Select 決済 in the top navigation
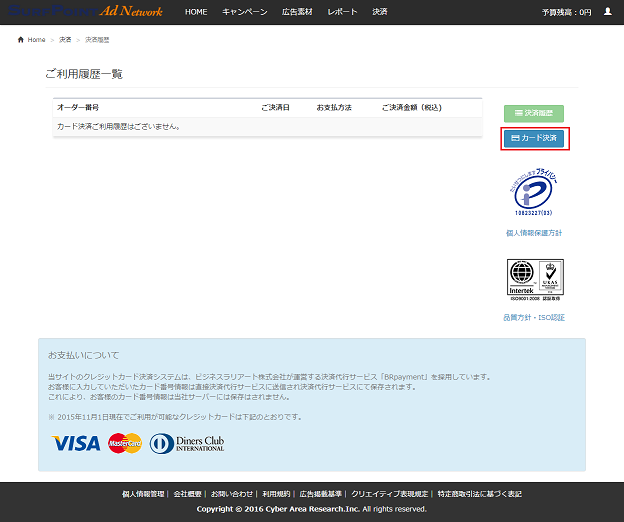Screen dimensions: 624x522 (379, 12)
